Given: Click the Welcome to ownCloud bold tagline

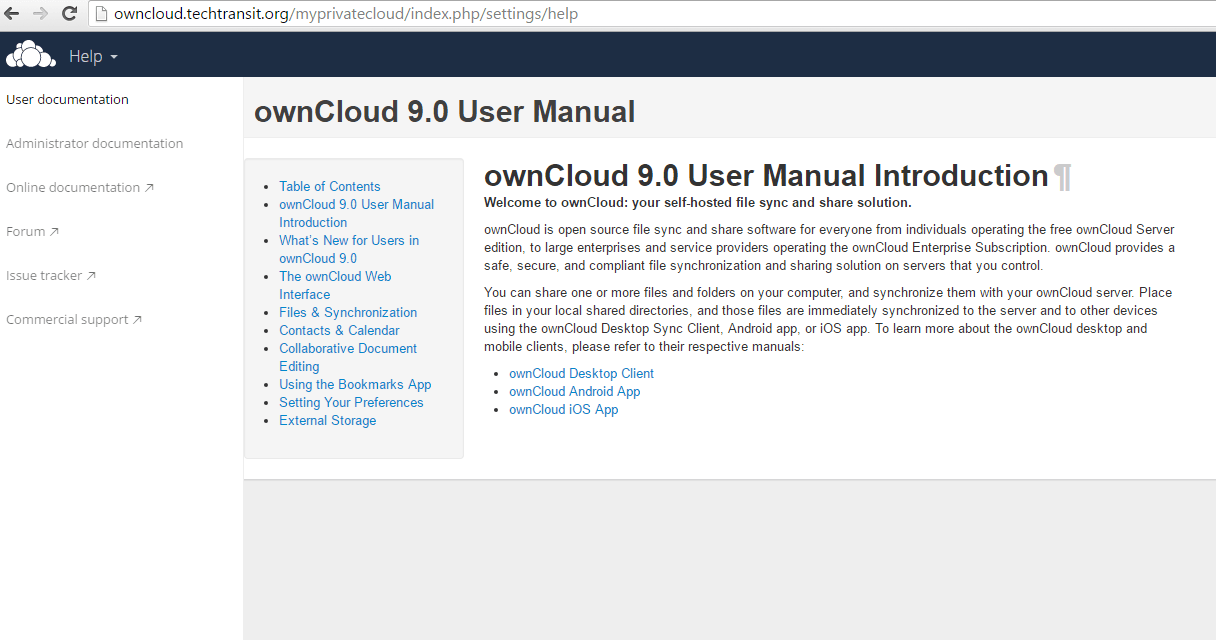Looking at the screenshot, I should click(x=698, y=202).
